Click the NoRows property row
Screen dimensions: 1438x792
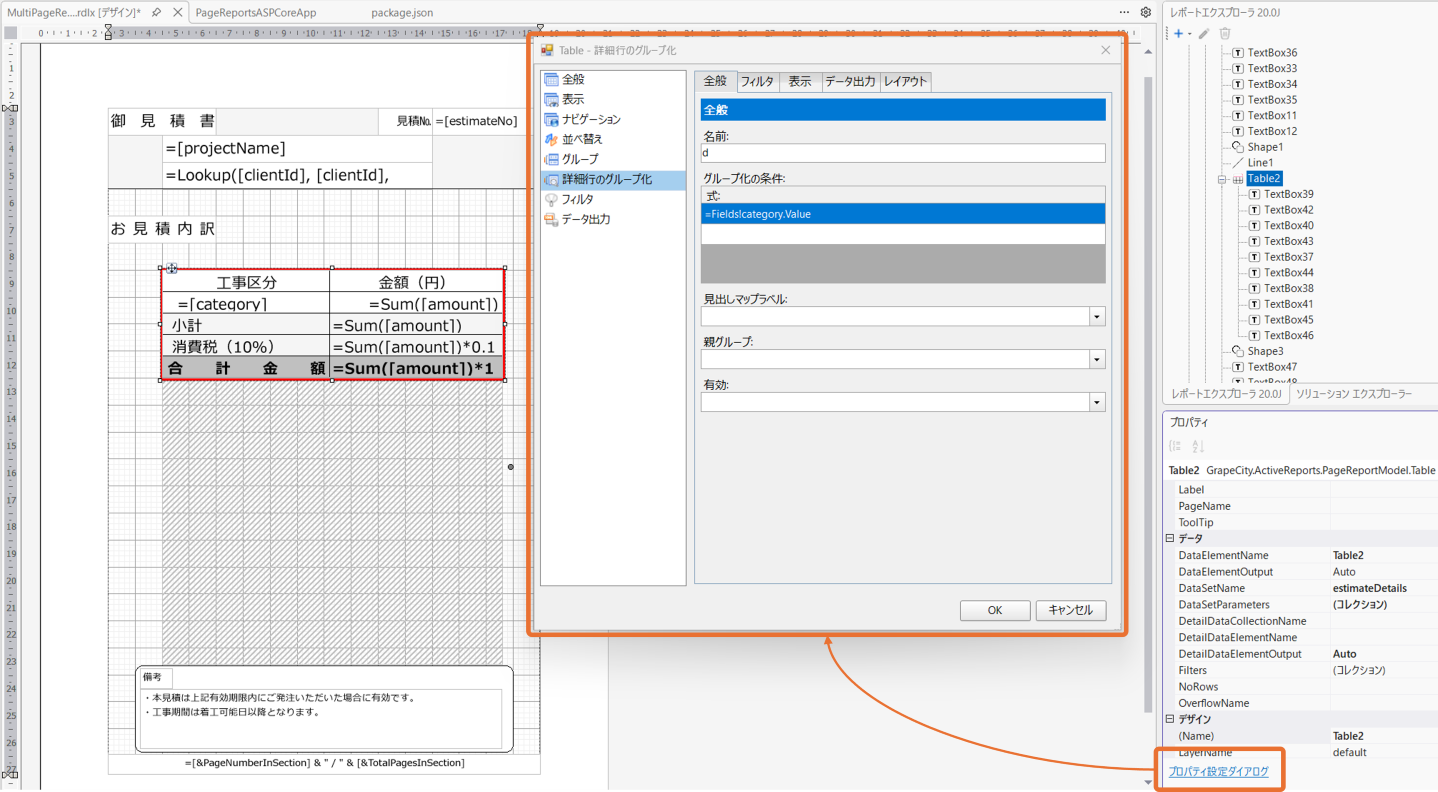[1300, 687]
